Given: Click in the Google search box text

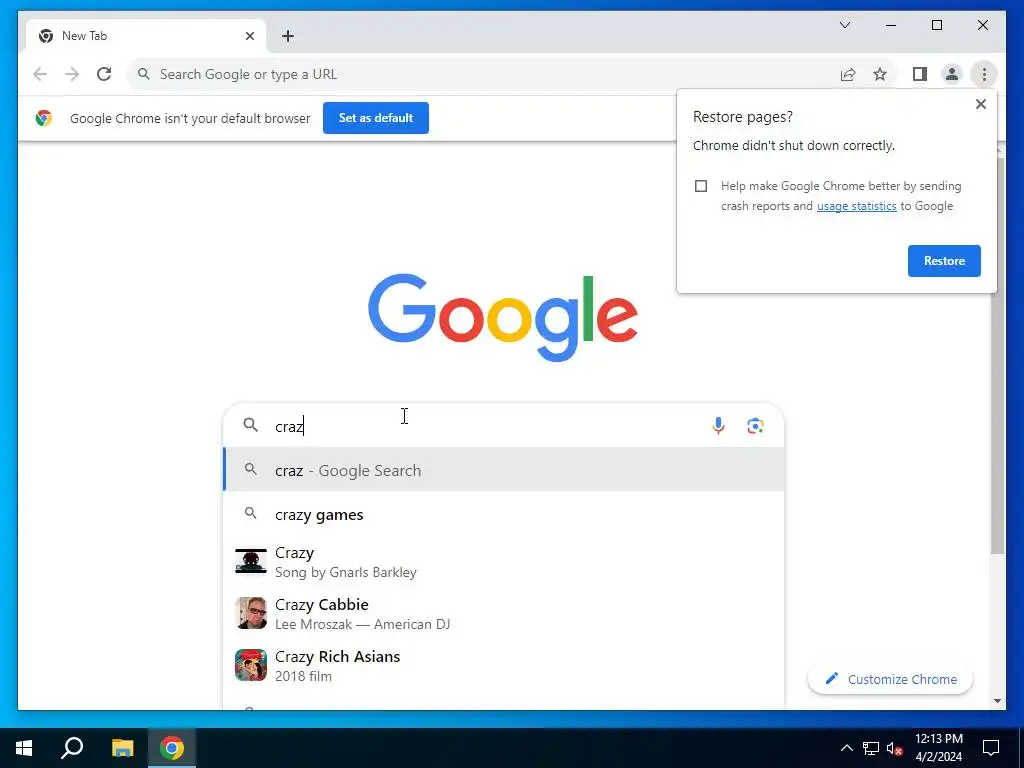Looking at the screenshot, I should 483,426.
